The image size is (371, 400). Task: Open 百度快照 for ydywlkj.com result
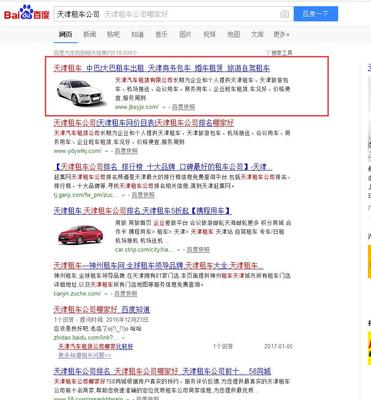click(x=126, y=151)
